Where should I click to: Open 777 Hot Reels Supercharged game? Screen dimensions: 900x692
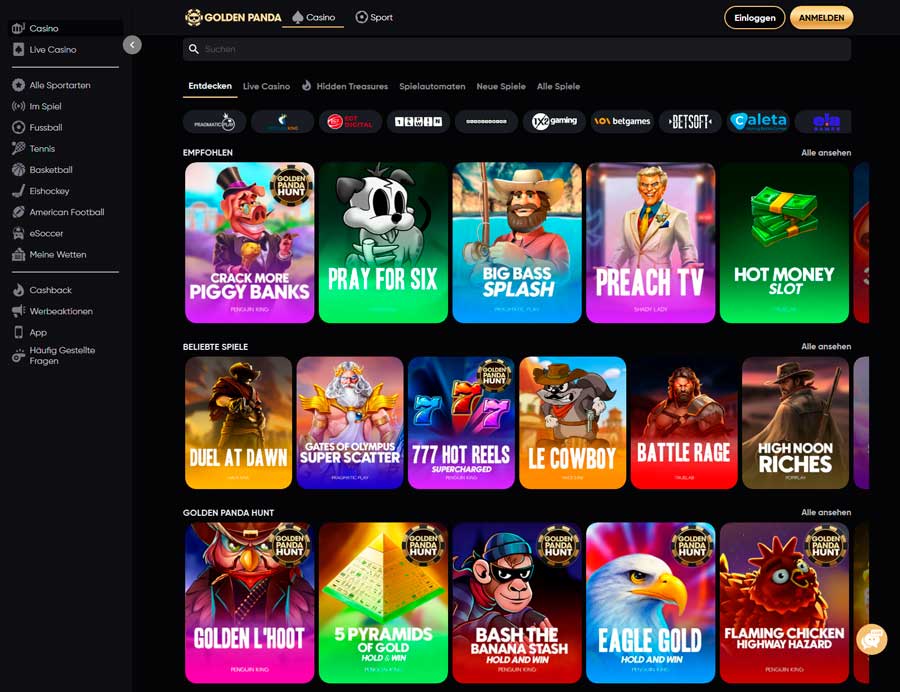click(x=461, y=423)
